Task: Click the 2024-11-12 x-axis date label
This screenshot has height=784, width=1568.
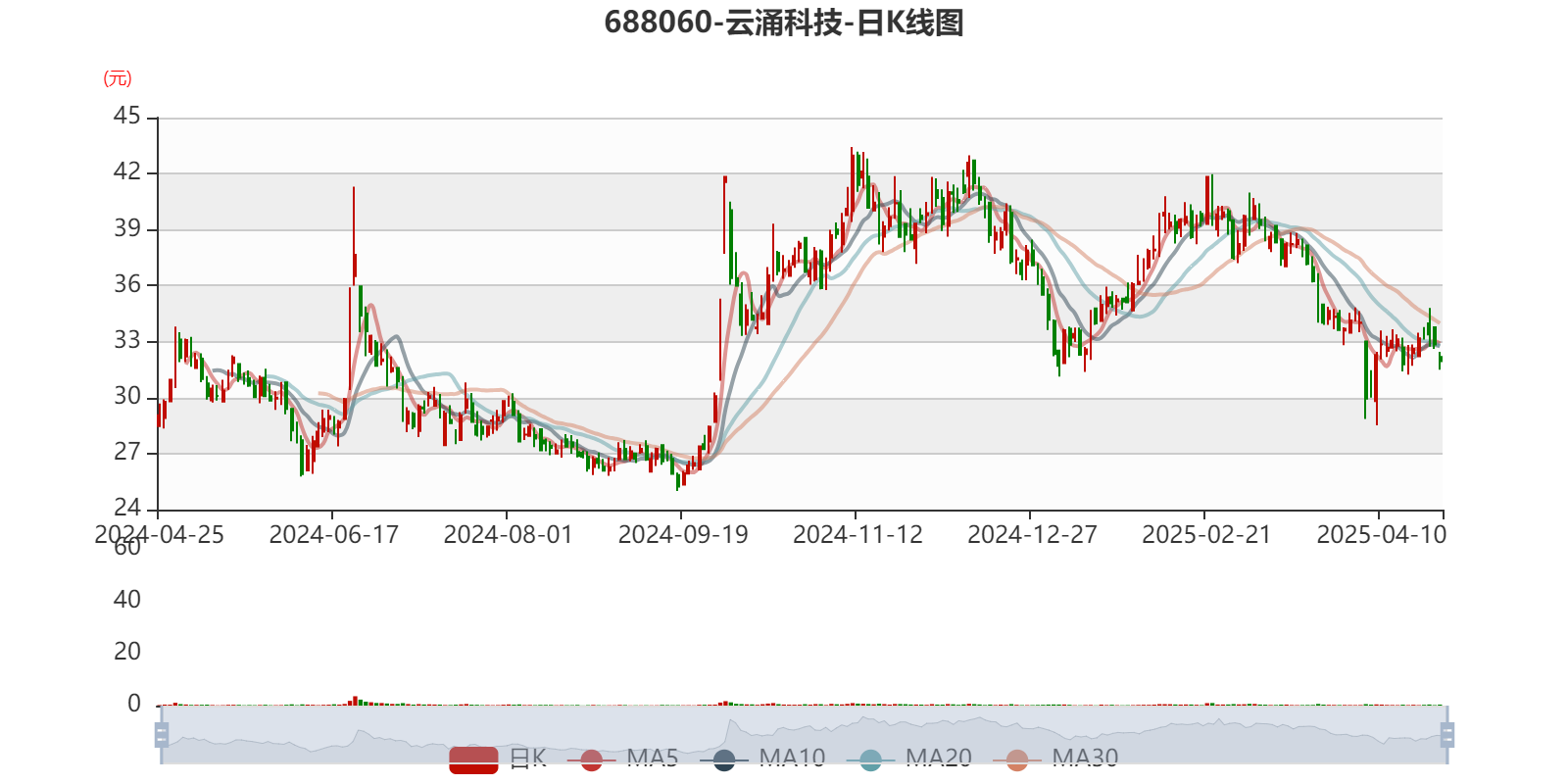Action: coord(857,535)
